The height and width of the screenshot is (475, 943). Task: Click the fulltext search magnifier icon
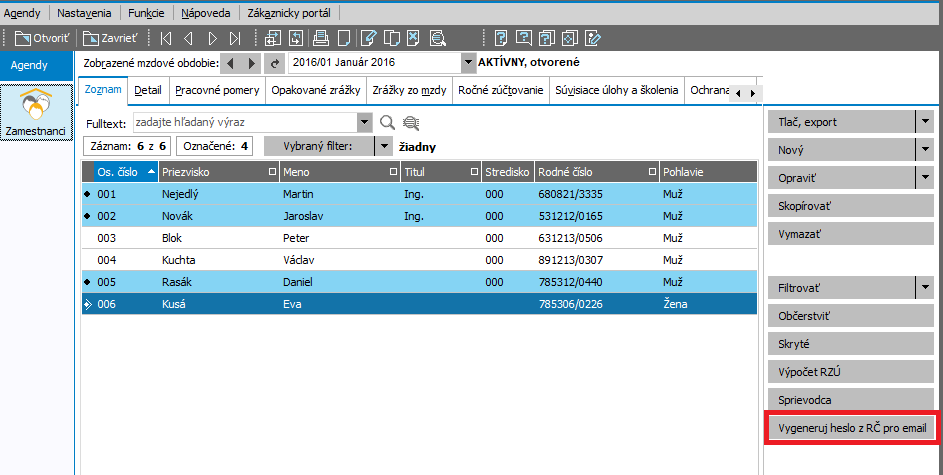[x=387, y=123]
